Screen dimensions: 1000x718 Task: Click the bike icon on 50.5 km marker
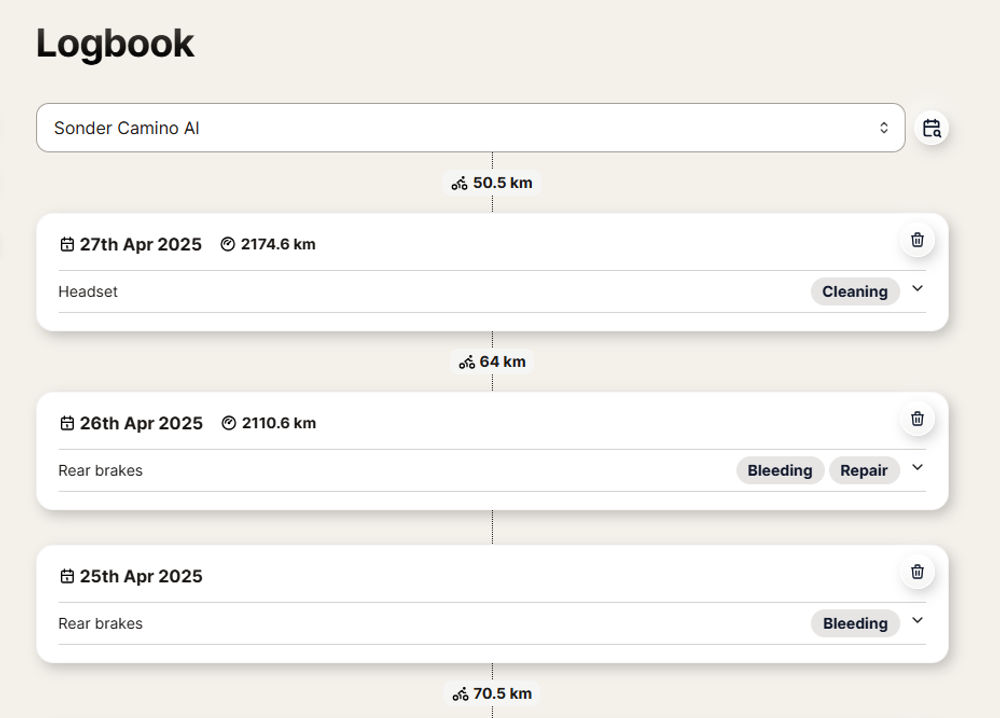coord(460,183)
